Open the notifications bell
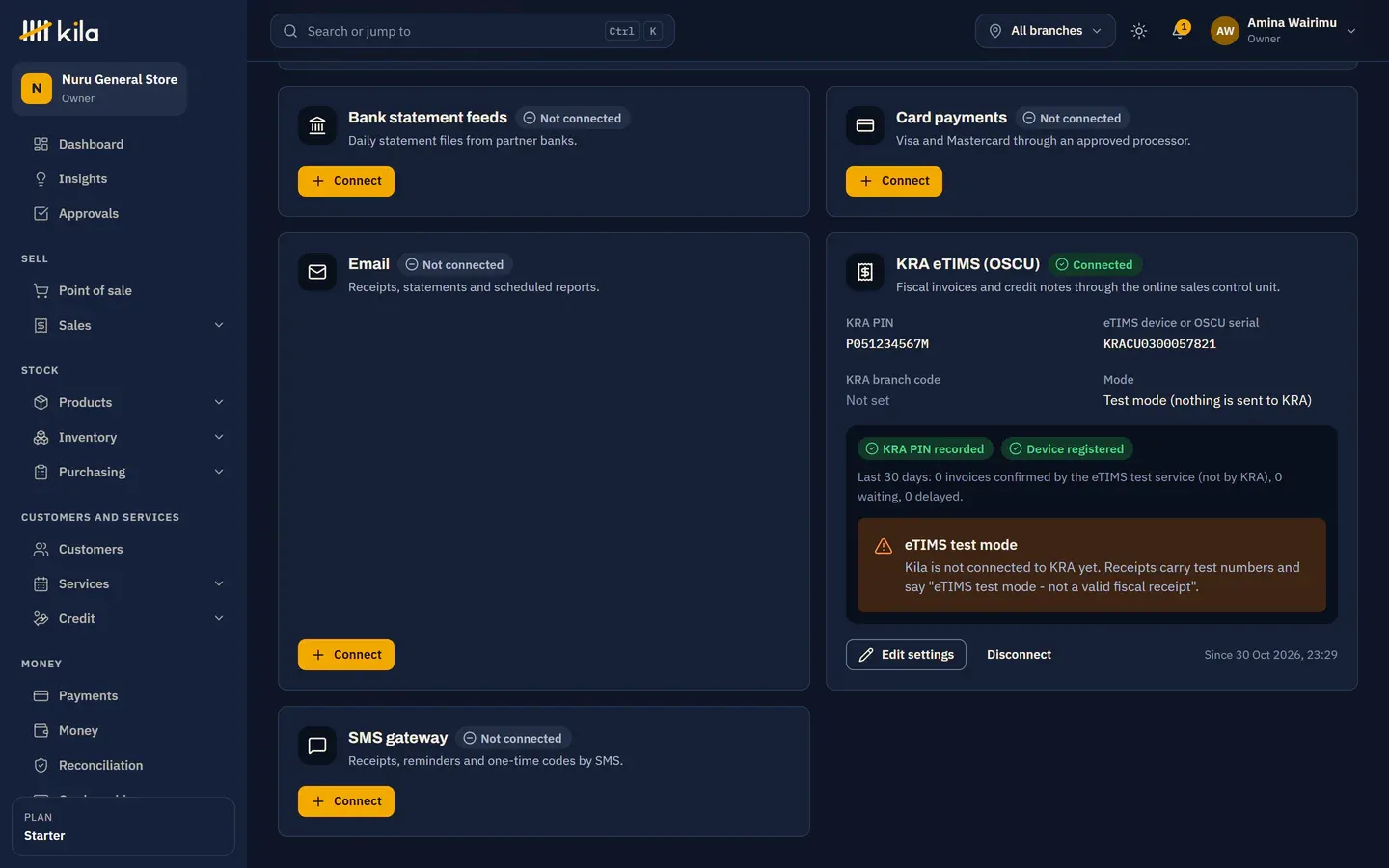Screen dimensions: 1389x868 (1180, 31)
